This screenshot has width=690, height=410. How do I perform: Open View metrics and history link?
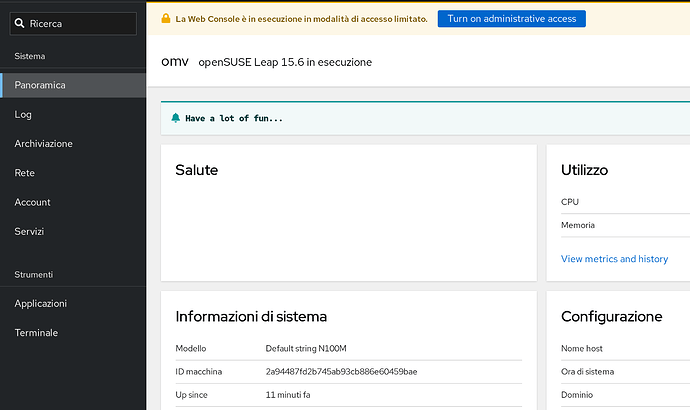[614, 259]
